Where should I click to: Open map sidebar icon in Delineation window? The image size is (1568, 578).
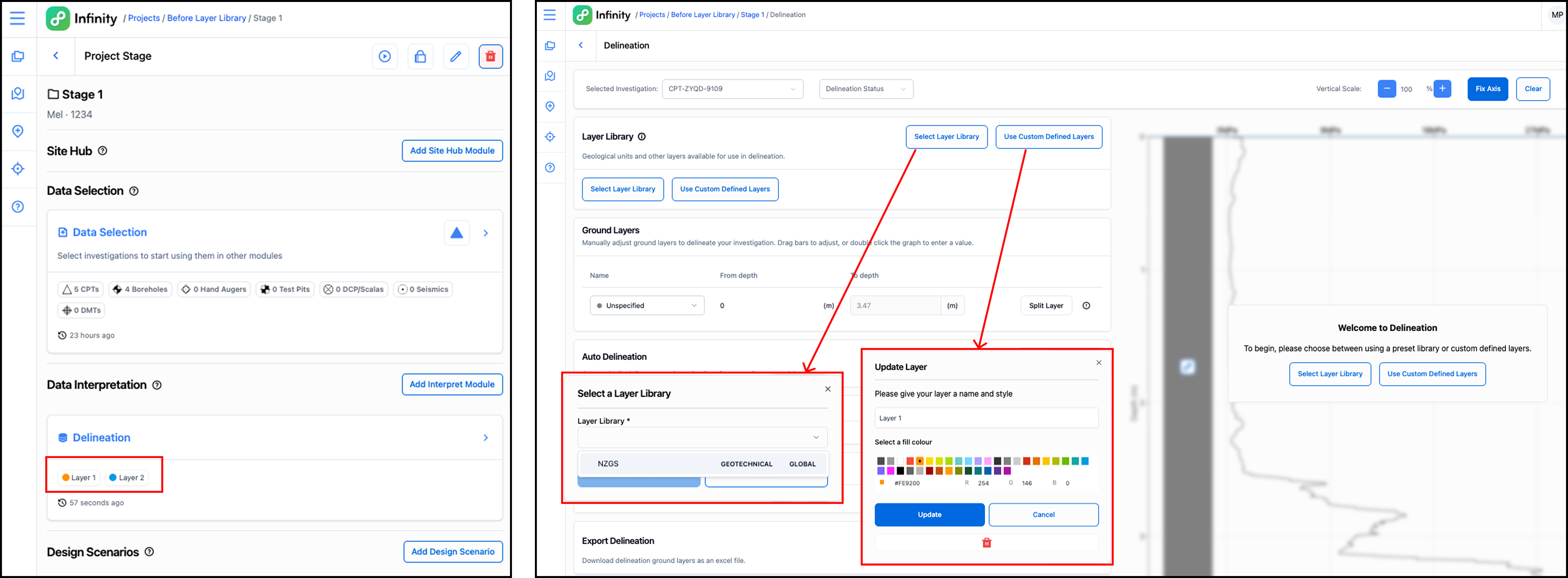pos(550,76)
